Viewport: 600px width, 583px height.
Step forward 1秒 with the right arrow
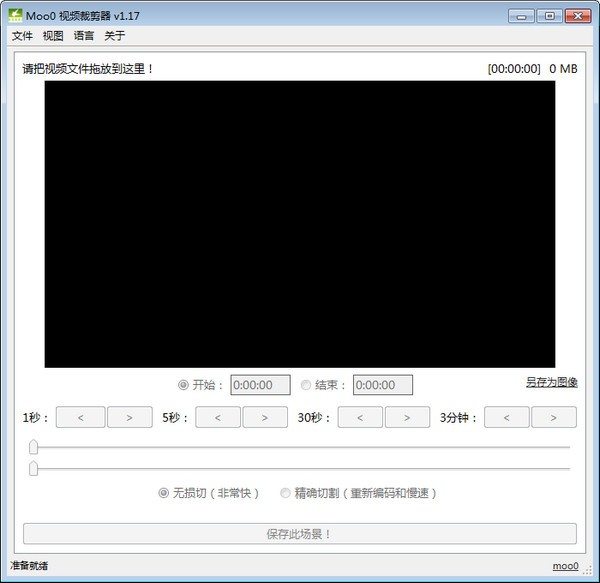pyautogui.click(x=128, y=417)
